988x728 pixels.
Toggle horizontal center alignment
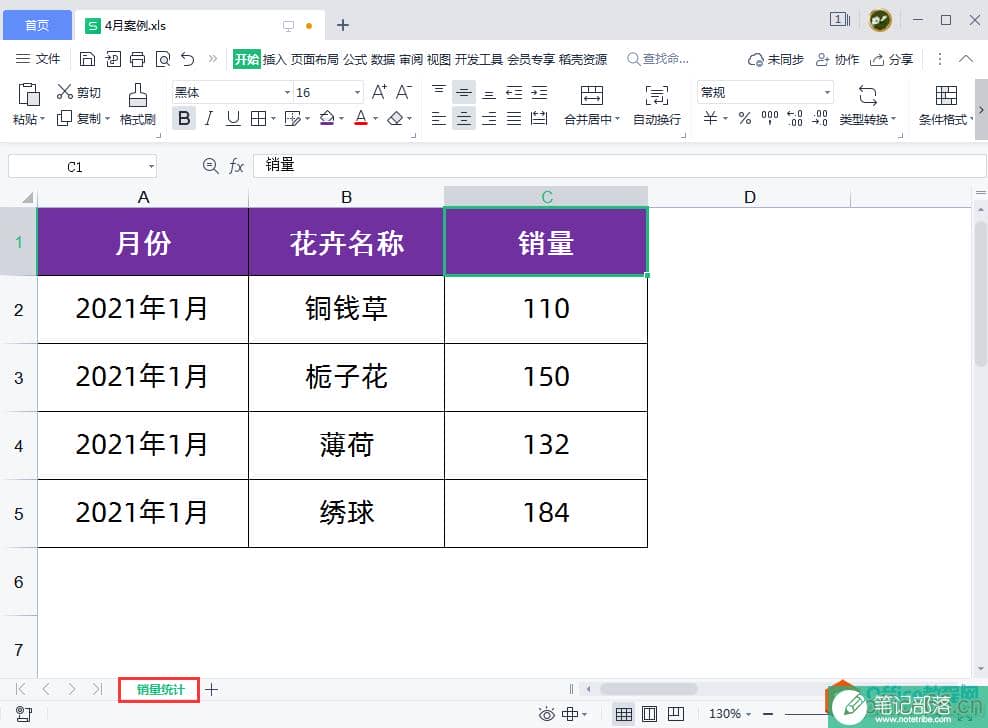pyautogui.click(x=464, y=118)
